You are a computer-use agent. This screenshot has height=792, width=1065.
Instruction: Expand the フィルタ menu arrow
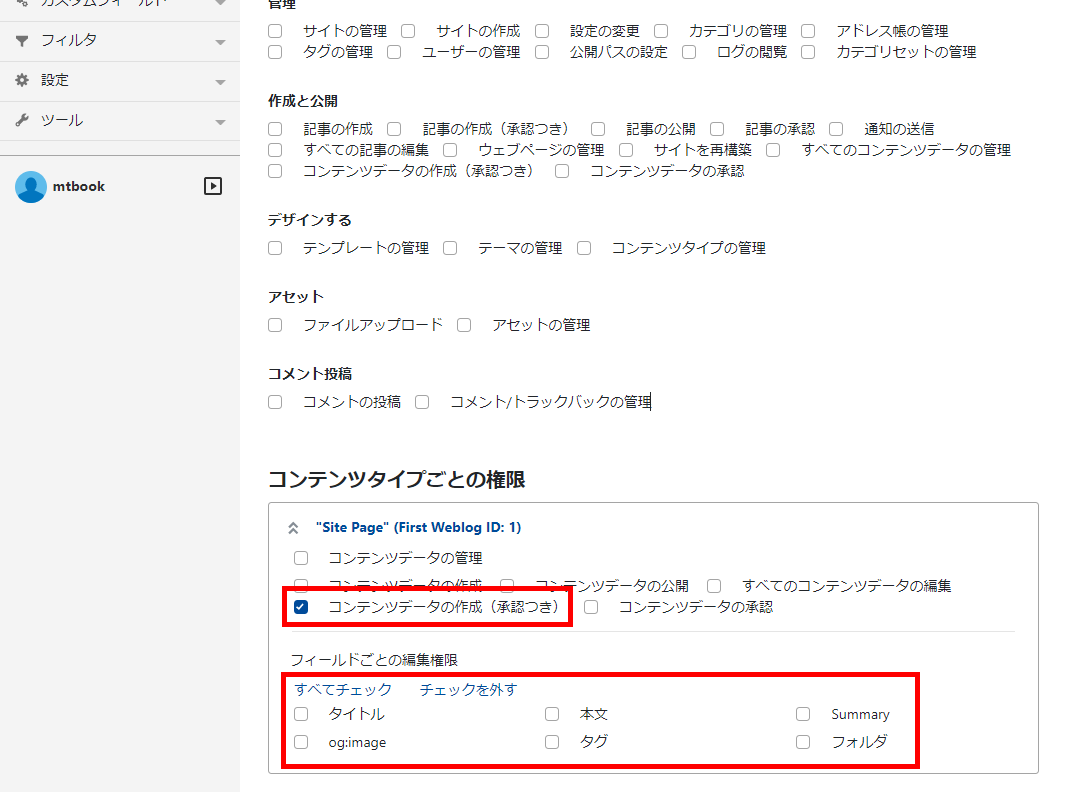pos(220,42)
